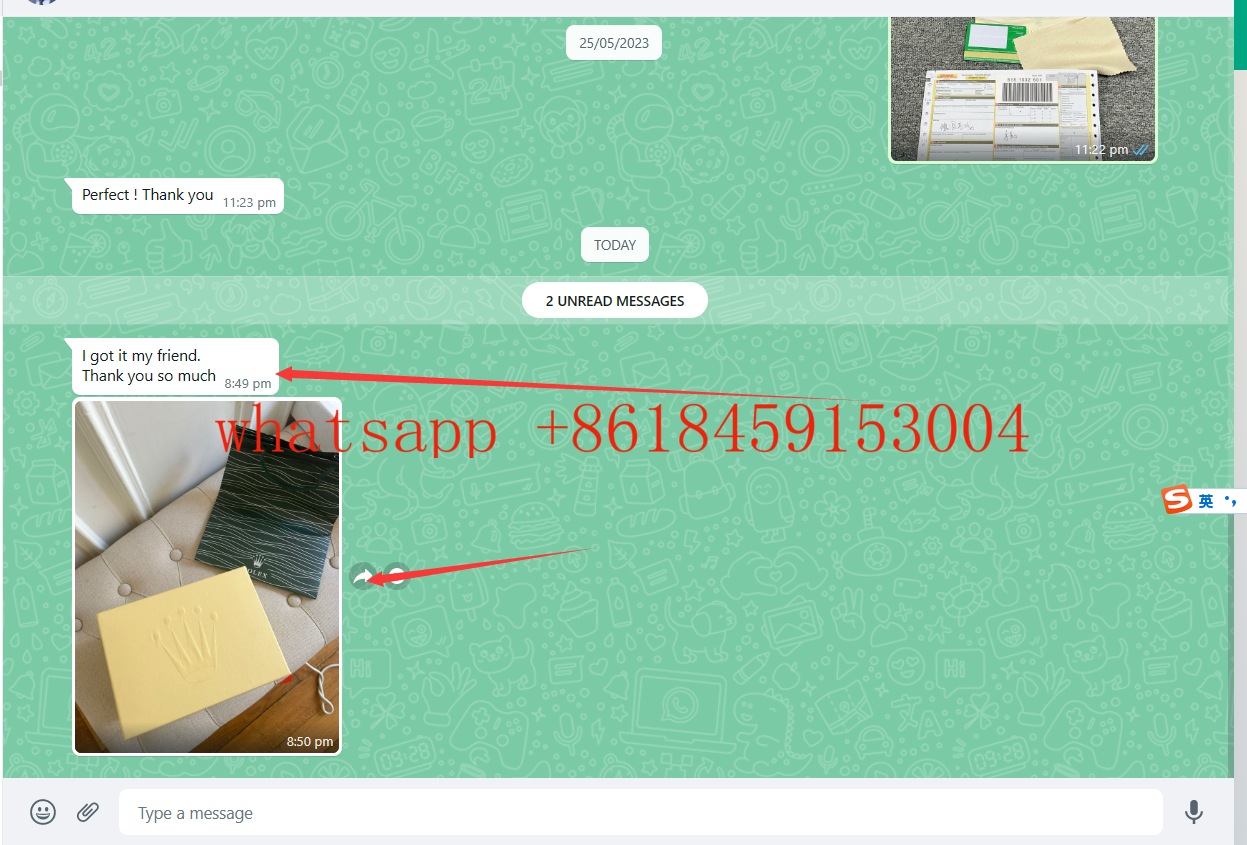Image resolution: width=1247 pixels, height=845 pixels.
Task: Select the 'Perfect ! Thank you' message
Action: click(x=148, y=195)
